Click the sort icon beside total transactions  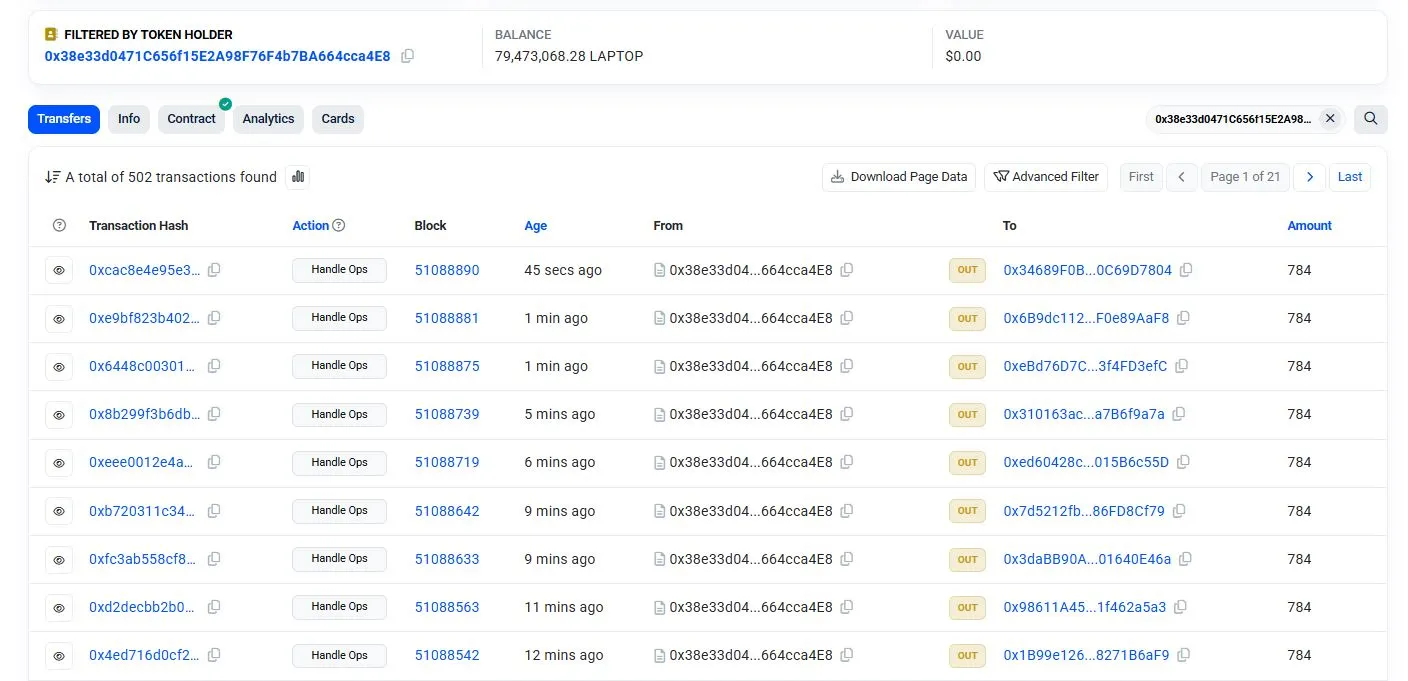pos(53,177)
